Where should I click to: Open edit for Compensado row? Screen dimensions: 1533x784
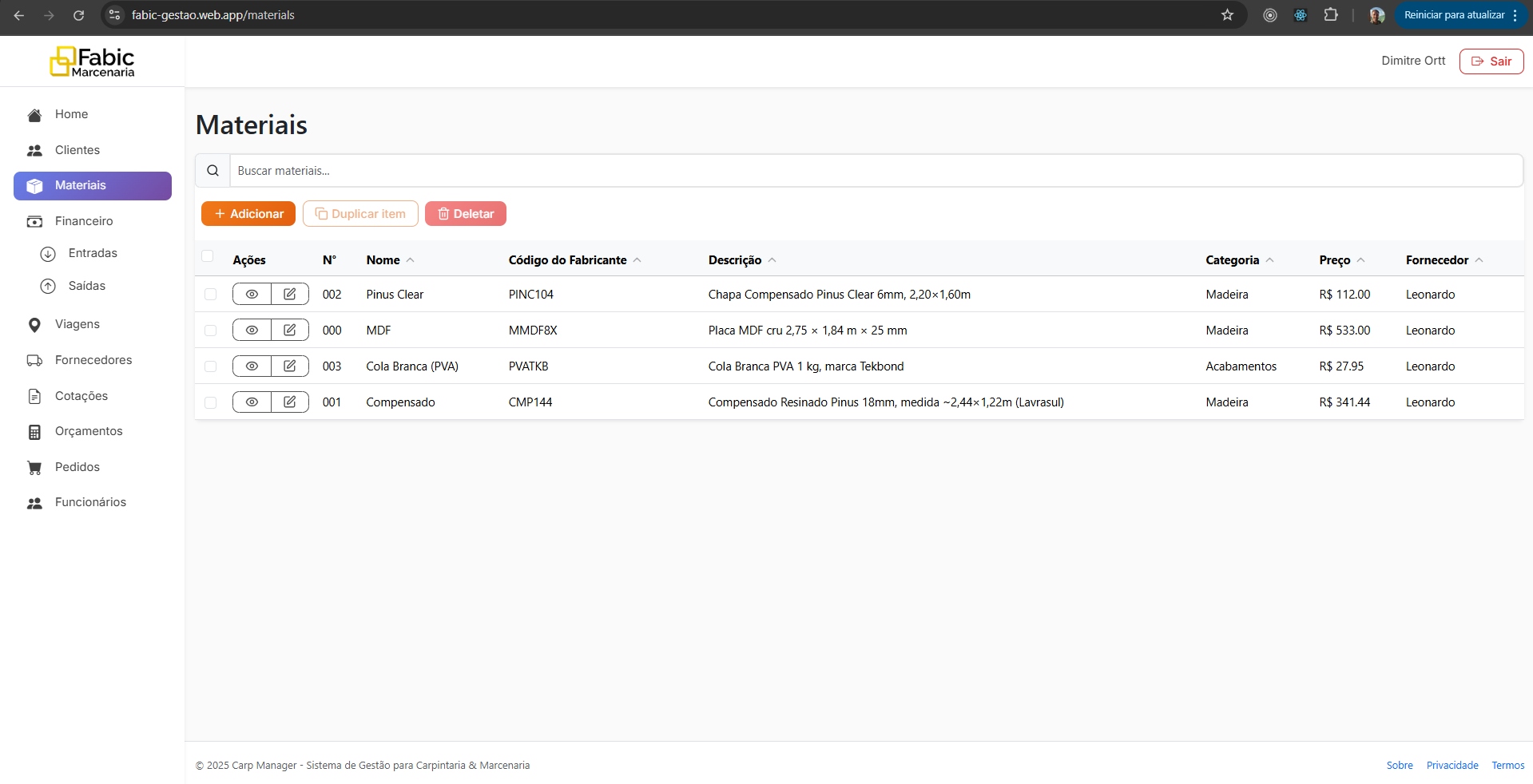tap(290, 402)
